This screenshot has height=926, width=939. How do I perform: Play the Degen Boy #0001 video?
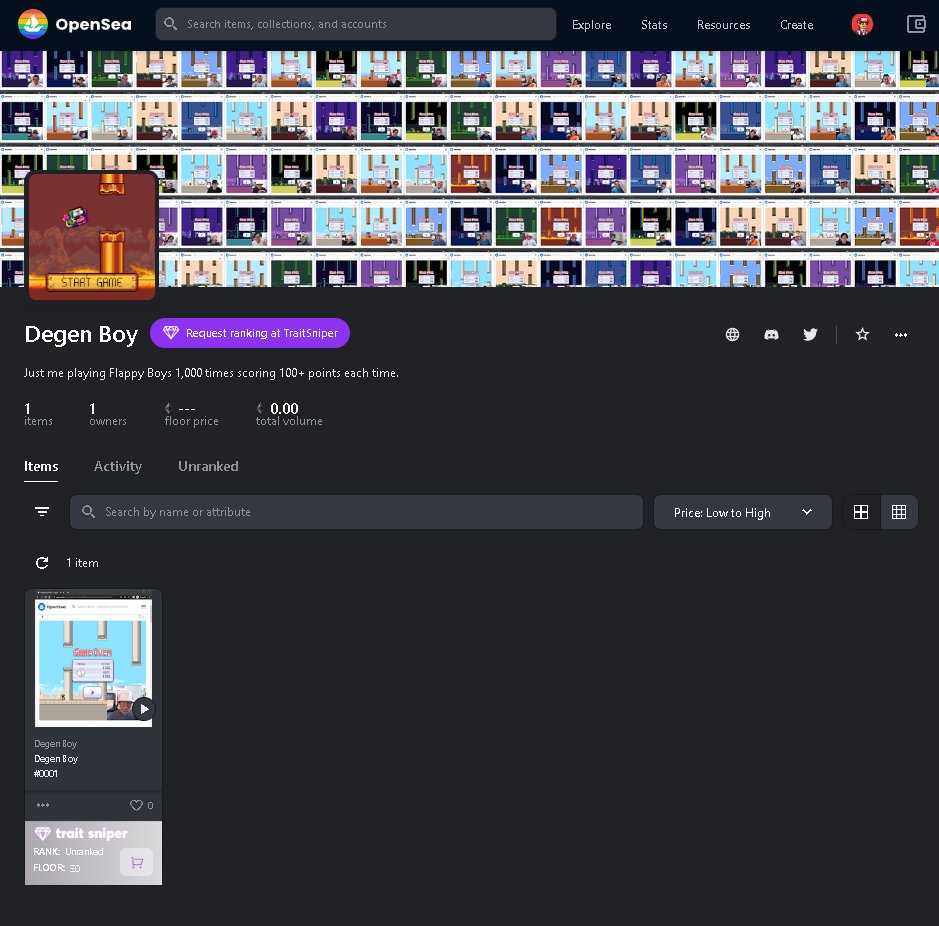point(144,709)
